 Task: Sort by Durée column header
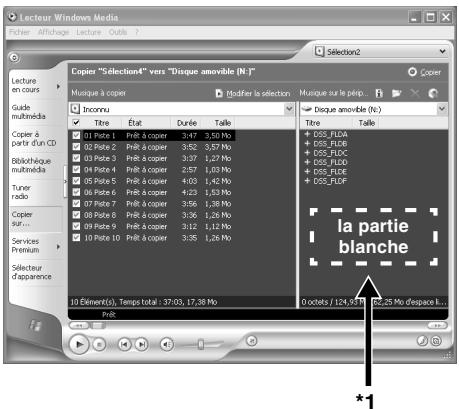[187, 123]
